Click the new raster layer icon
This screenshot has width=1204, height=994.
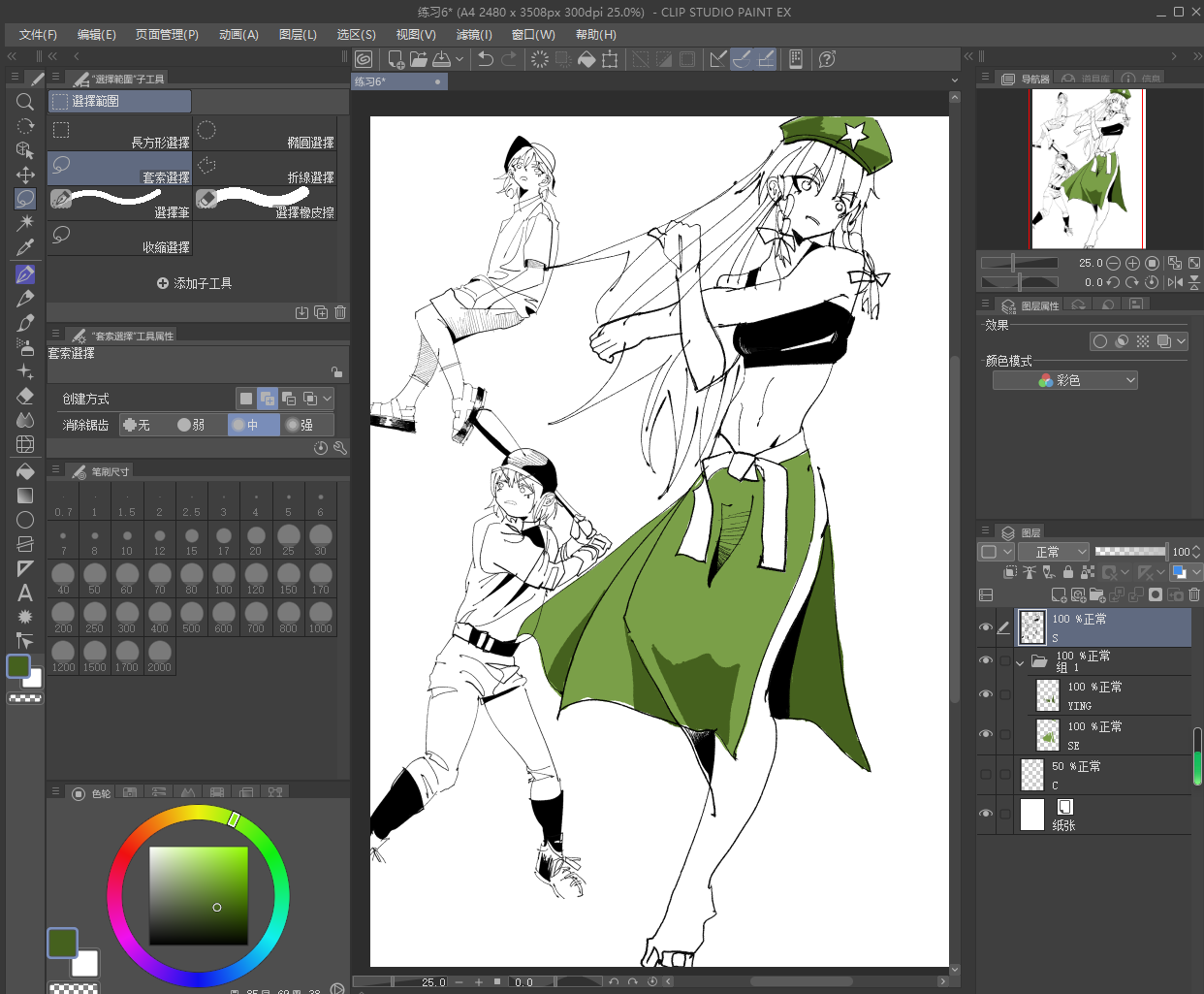click(x=1059, y=594)
